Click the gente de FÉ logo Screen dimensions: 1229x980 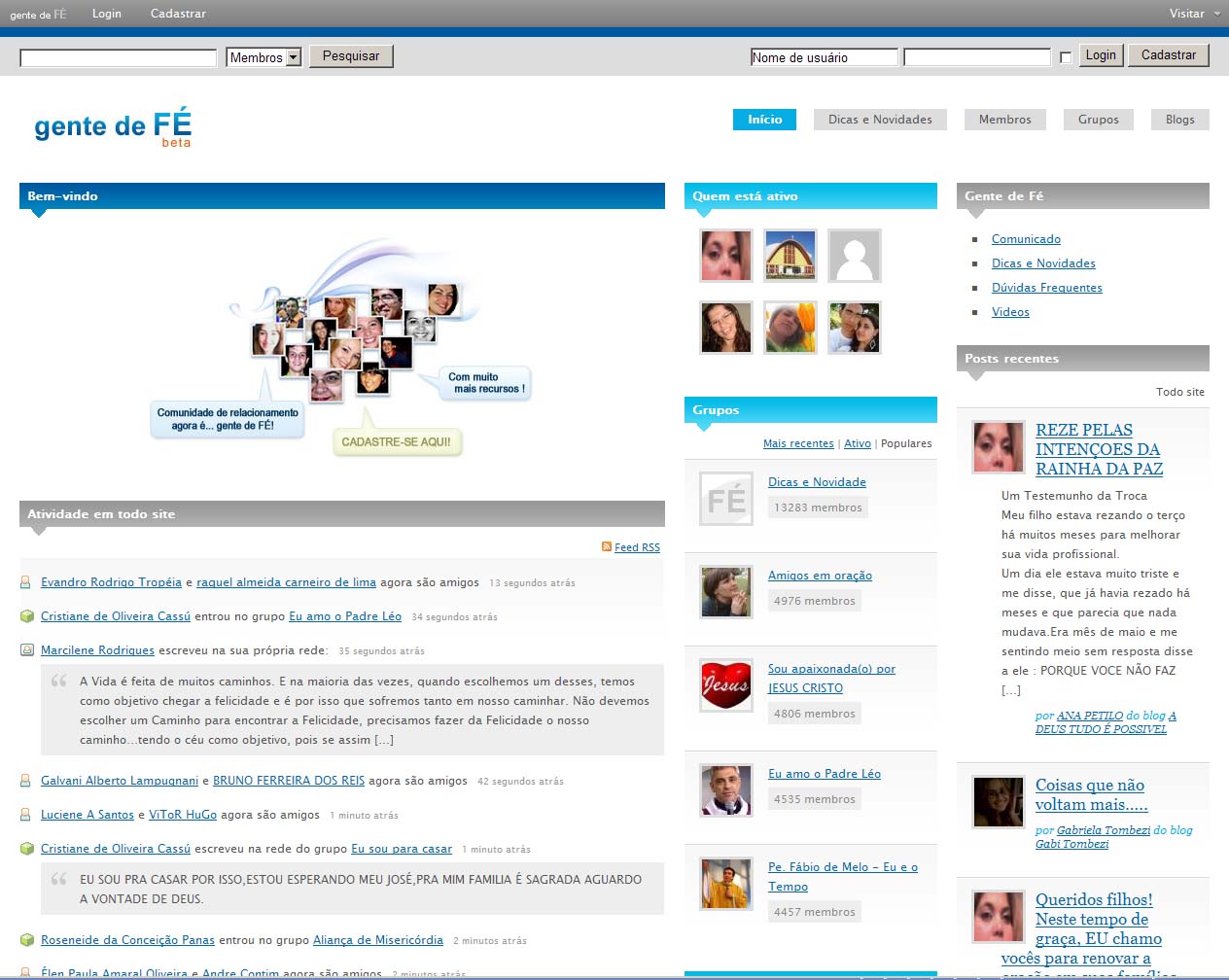113,127
